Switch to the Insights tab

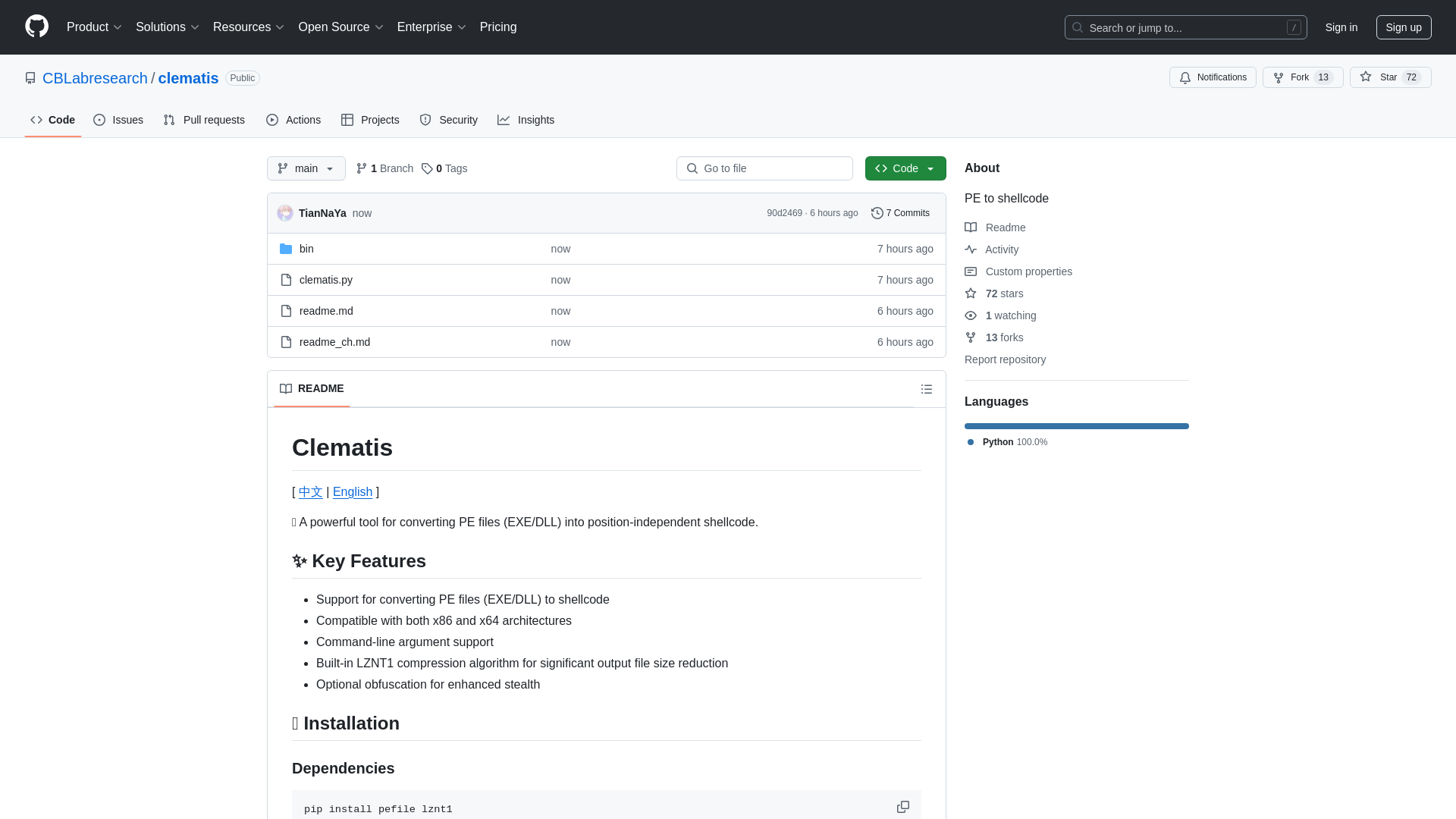[x=526, y=120]
